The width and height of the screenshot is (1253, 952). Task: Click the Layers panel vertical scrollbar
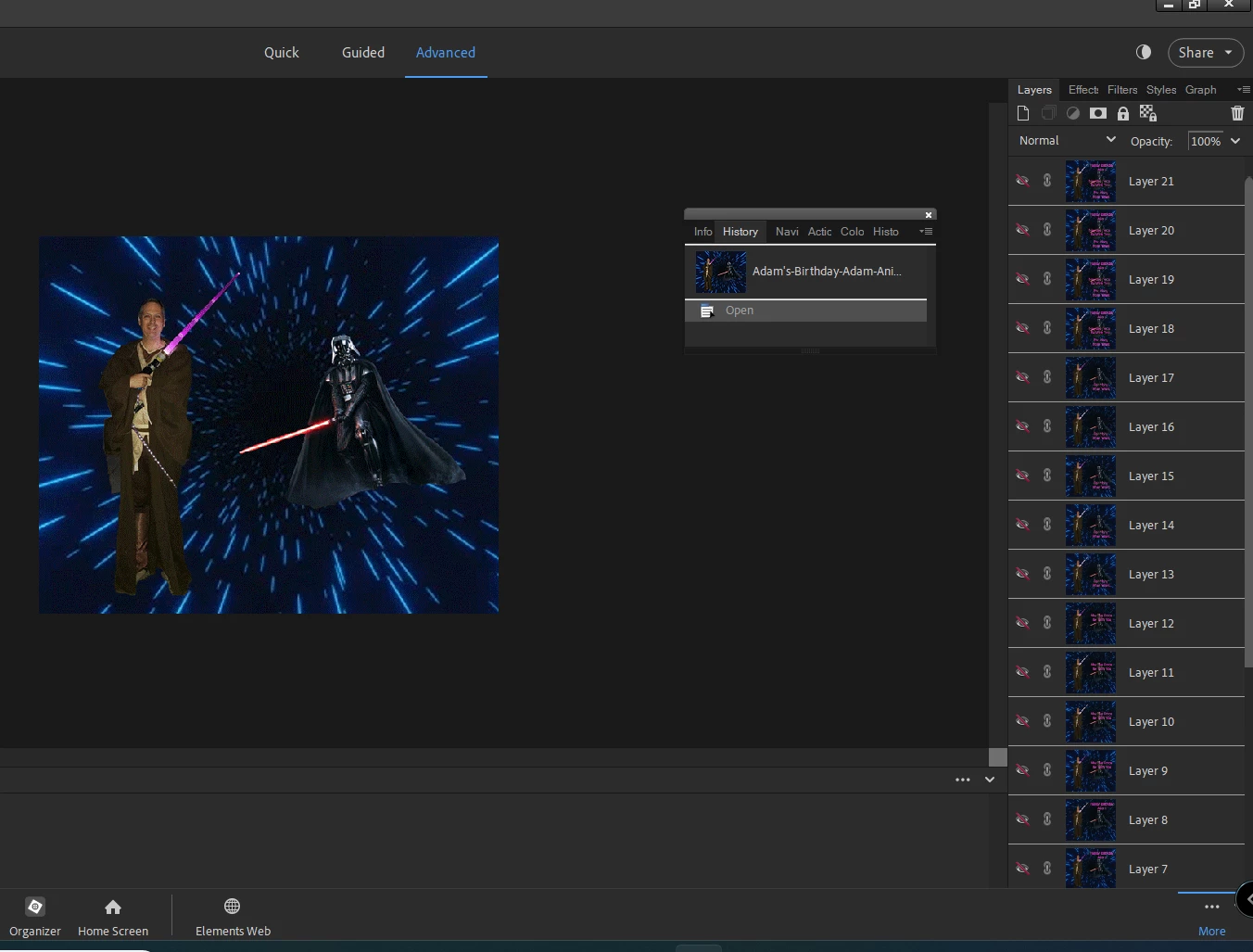tap(1248, 422)
